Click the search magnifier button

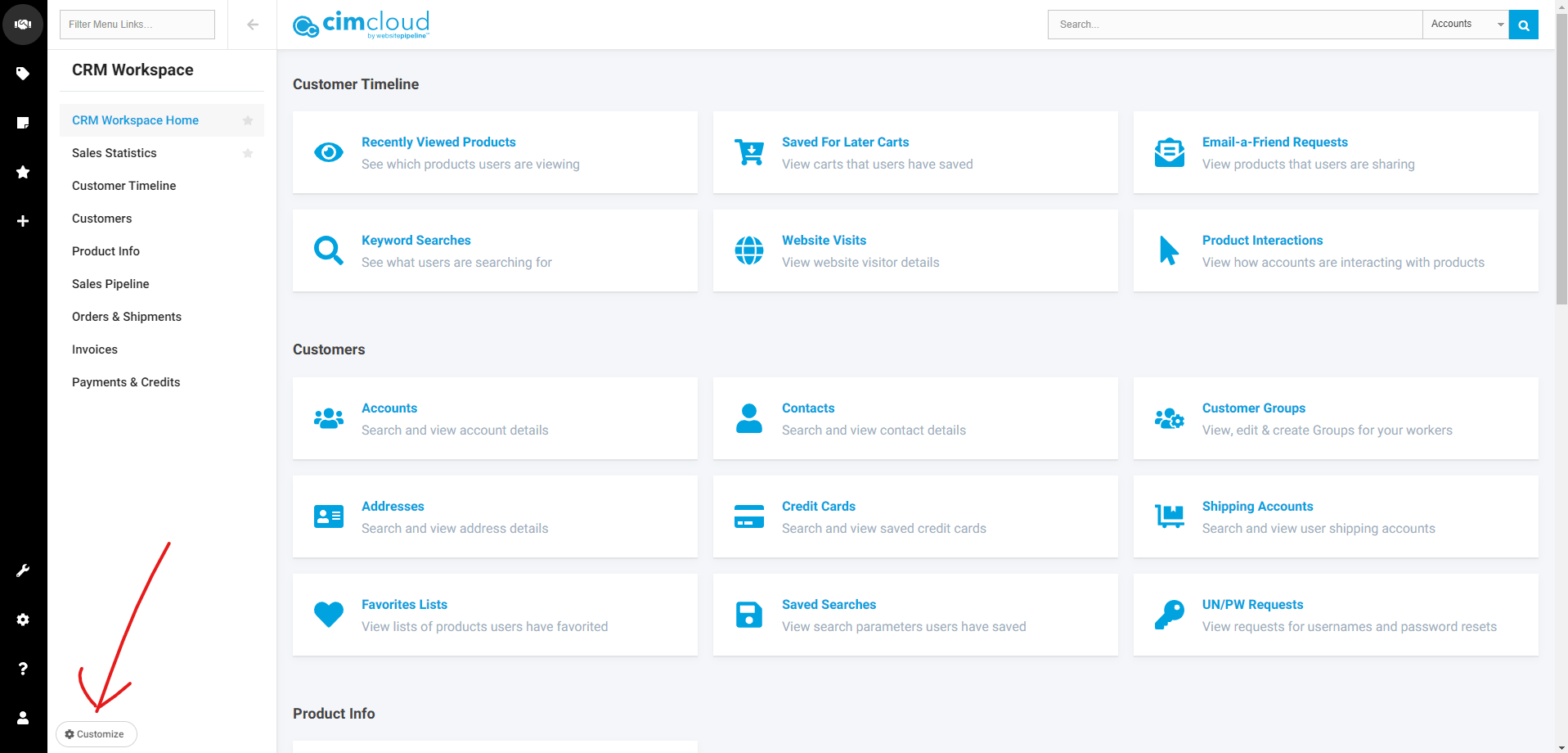point(1524,25)
